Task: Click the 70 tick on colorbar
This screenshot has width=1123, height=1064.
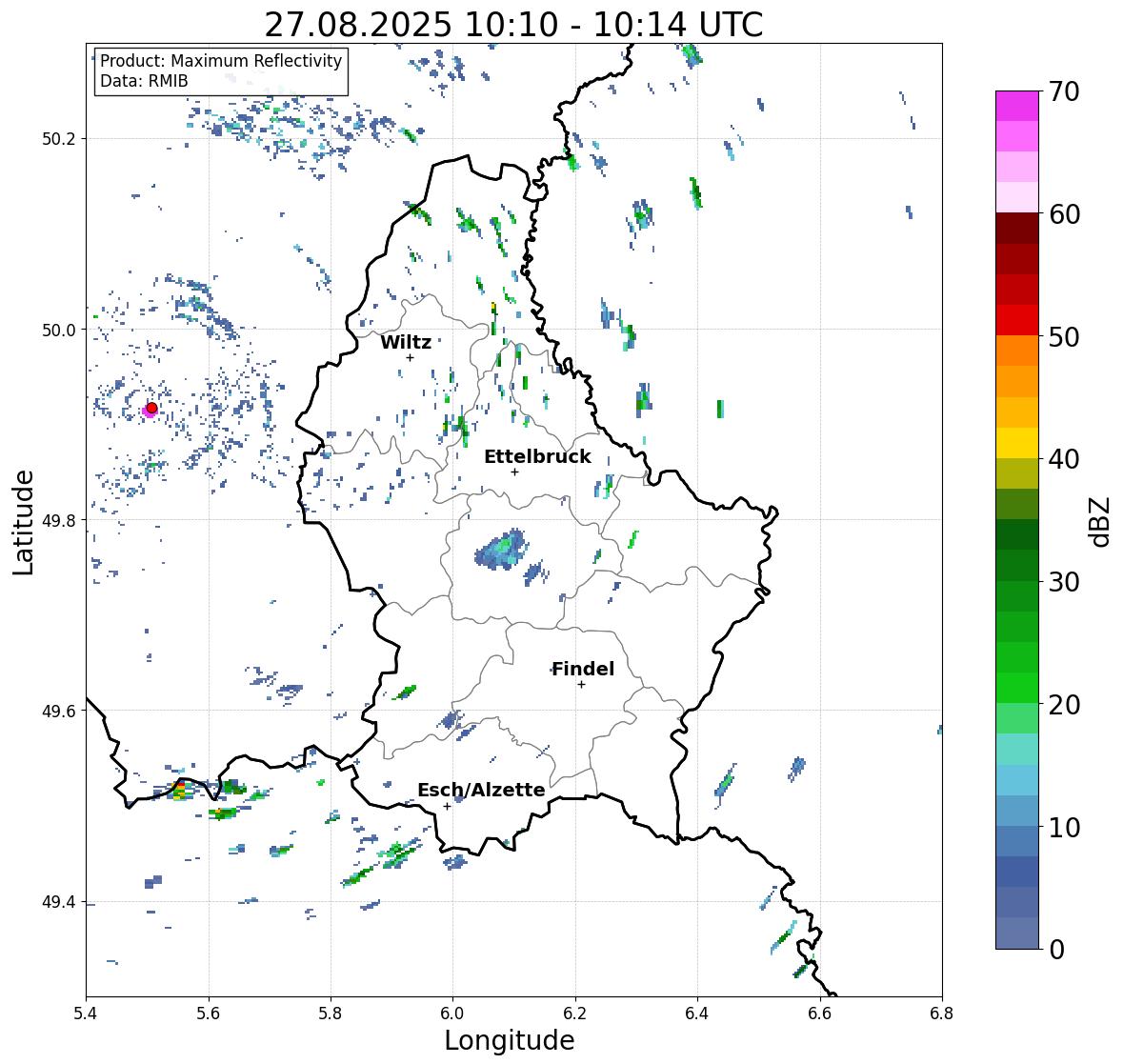Action: click(1064, 91)
